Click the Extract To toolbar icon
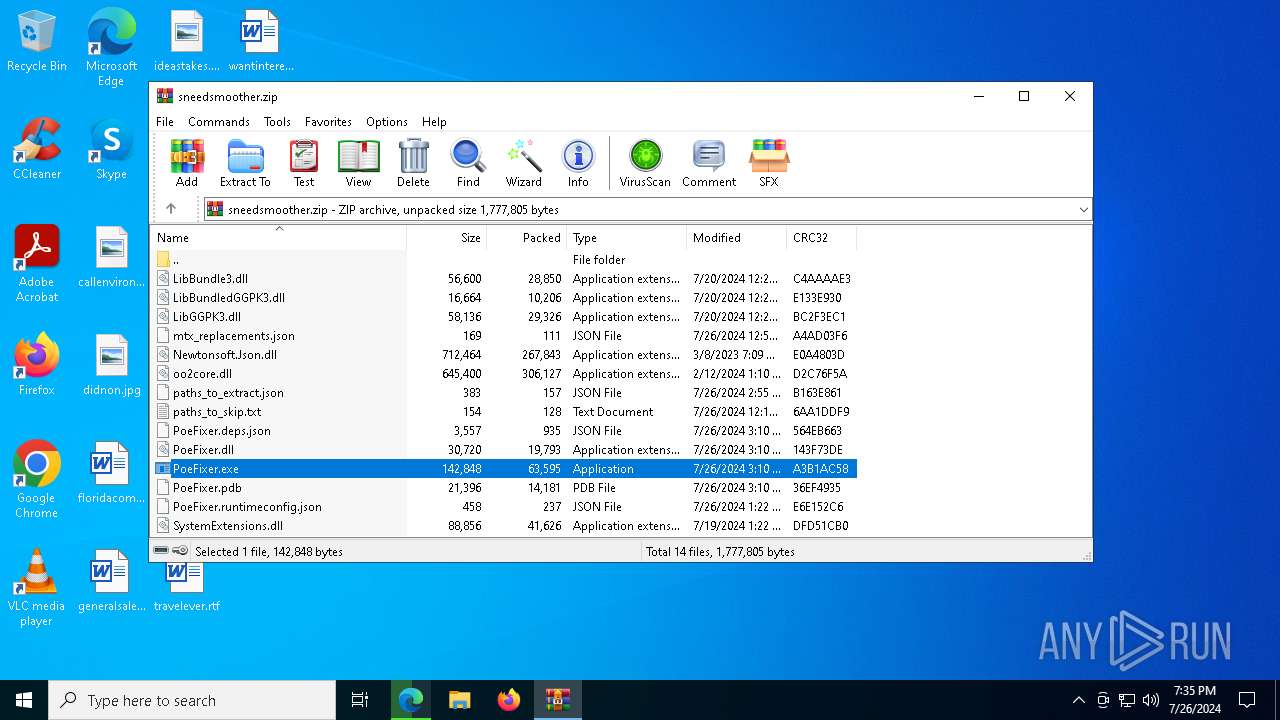The width and height of the screenshot is (1280, 720). (245, 164)
